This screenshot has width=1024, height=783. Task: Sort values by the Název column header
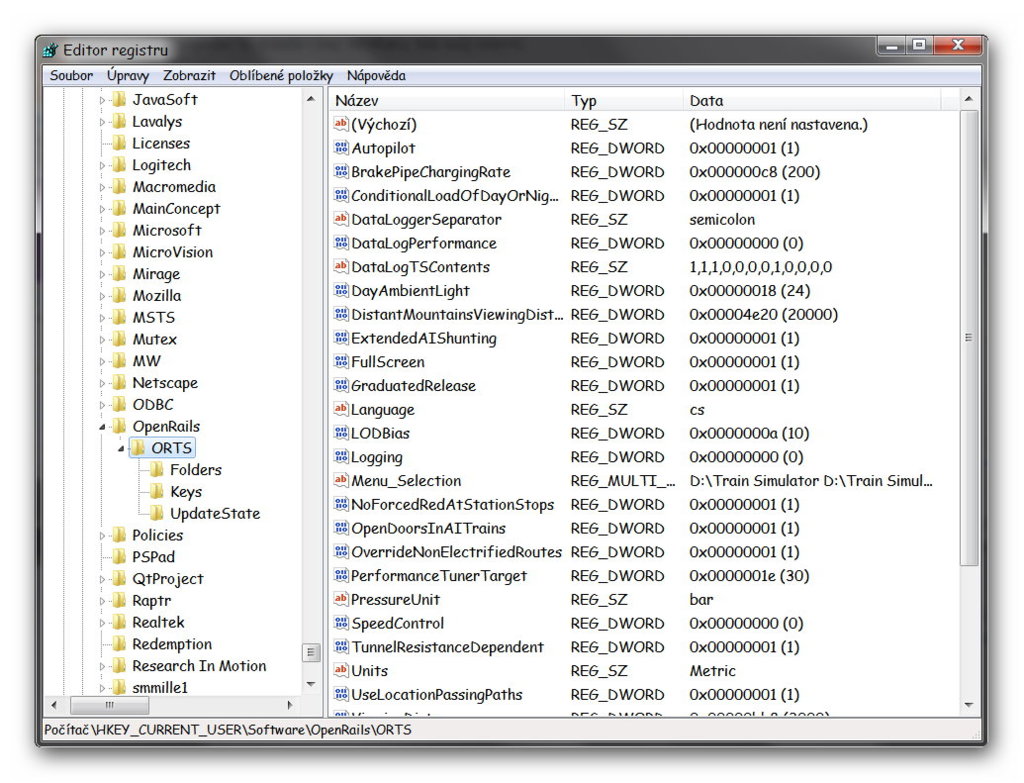coord(445,101)
